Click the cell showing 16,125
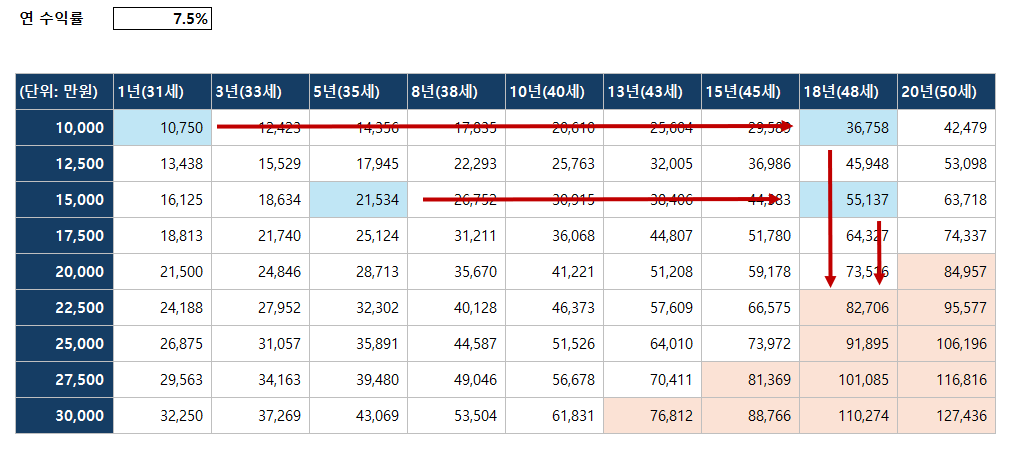 pos(162,200)
